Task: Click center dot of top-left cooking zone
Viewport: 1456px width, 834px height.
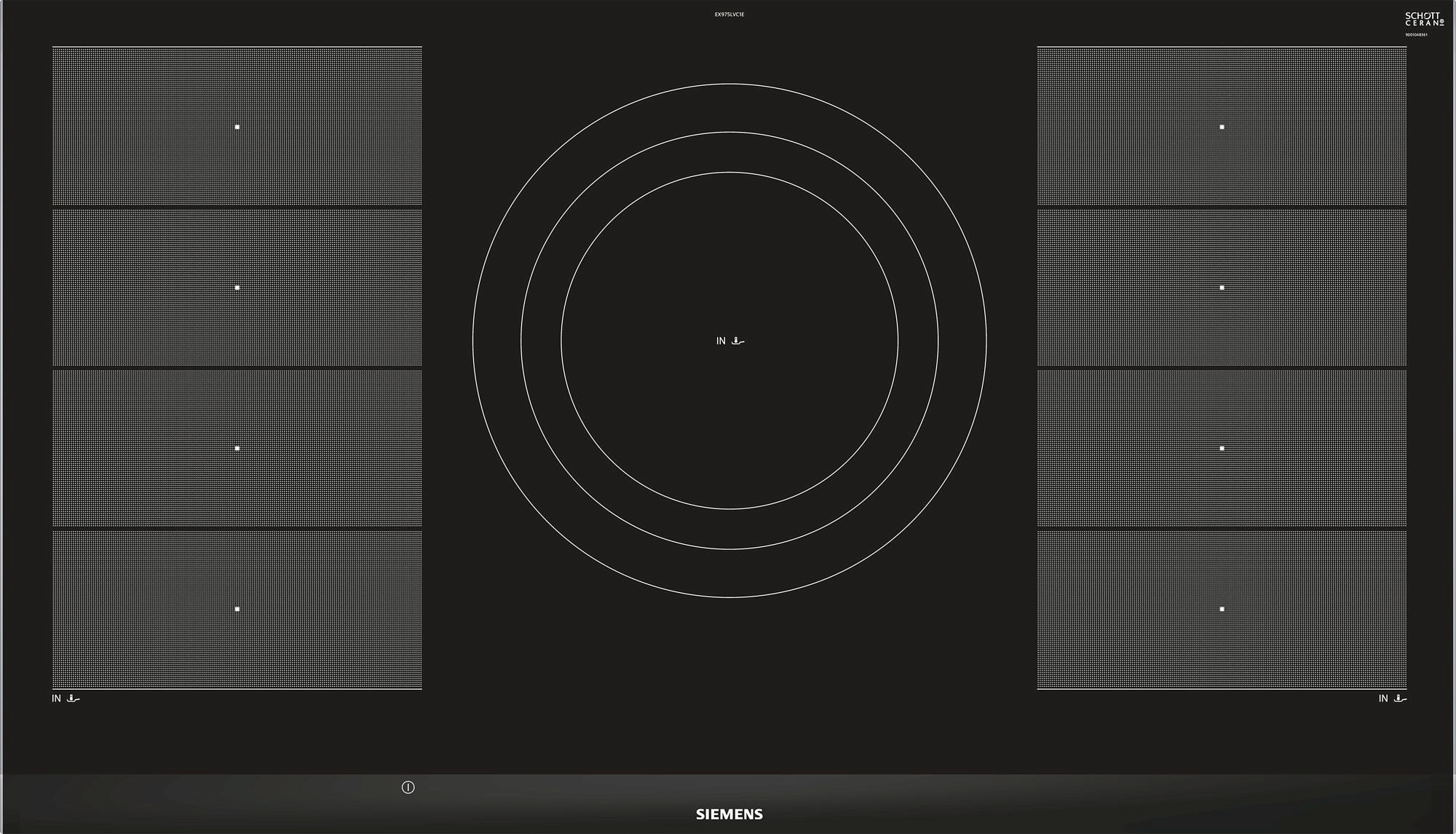Action: 237,127
